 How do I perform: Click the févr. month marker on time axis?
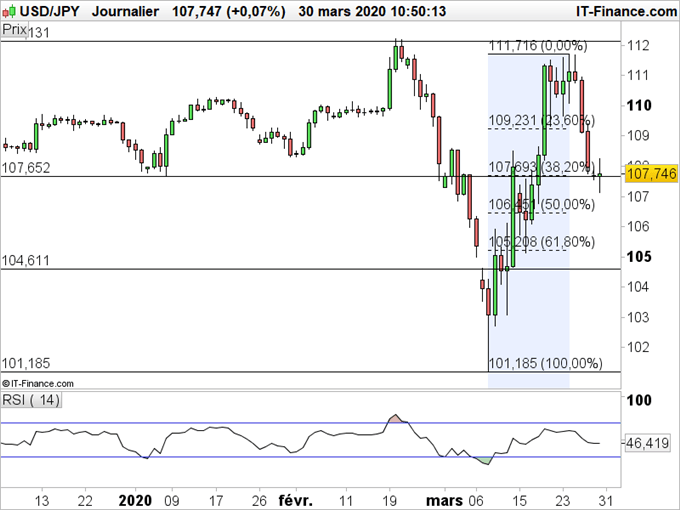point(295,500)
